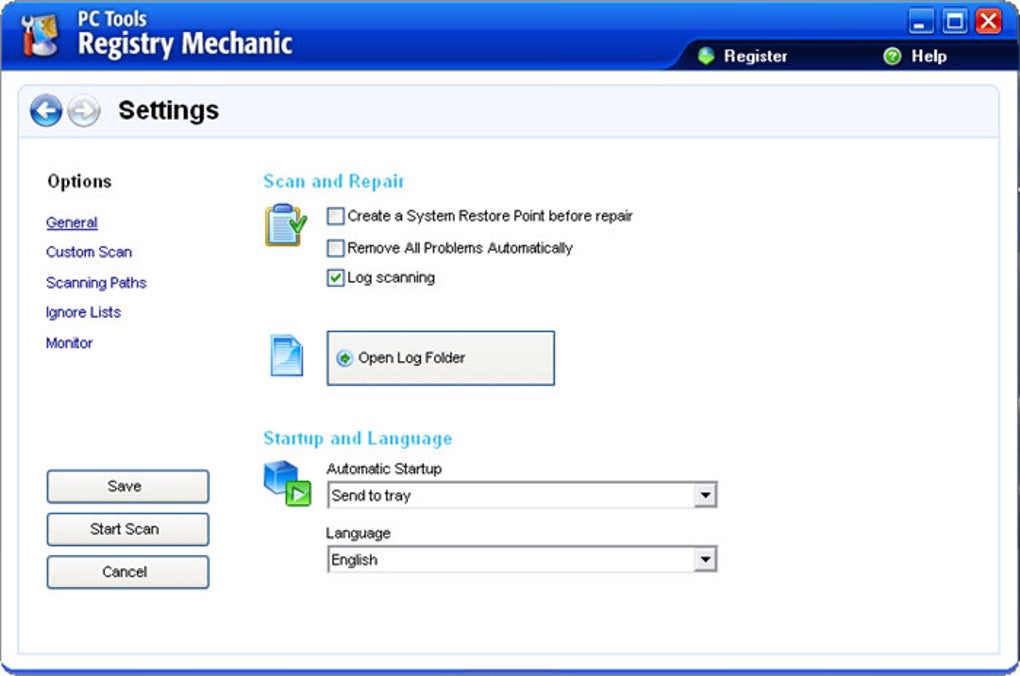Open the Automatic Startup dropdown arrow
The image size is (1020, 676).
[x=705, y=495]
